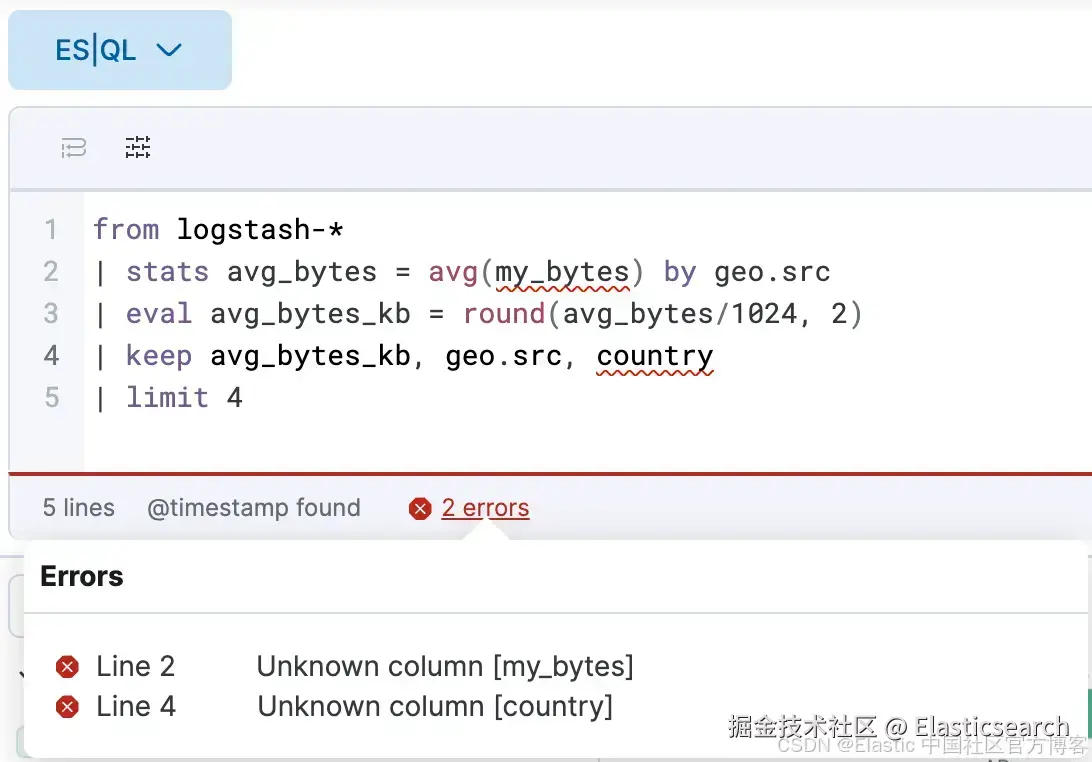Click the underlined country field on line 4
The height and width of the screenshot is (762, 1092).
pos(654,356)
